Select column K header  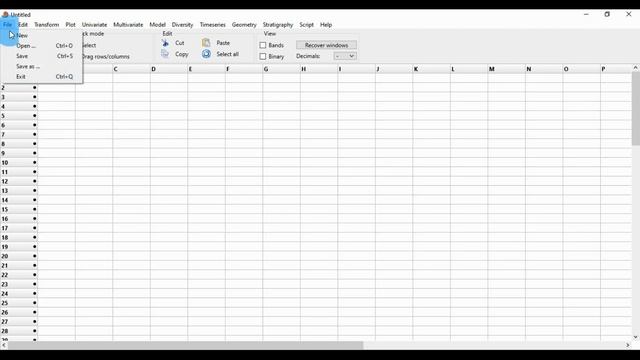[x=431, y=69]
